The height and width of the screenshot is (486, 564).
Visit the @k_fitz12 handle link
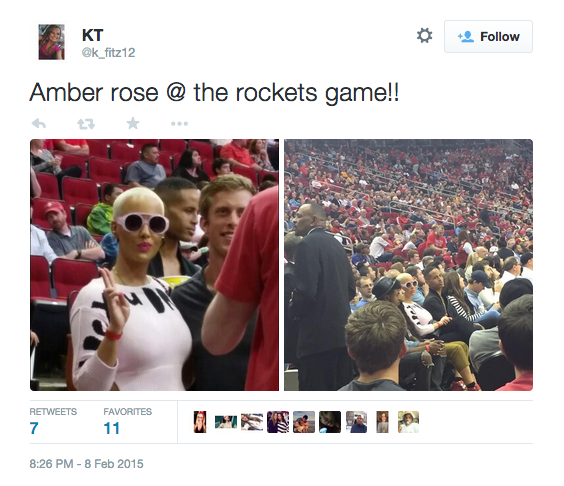tap(108, 53)
